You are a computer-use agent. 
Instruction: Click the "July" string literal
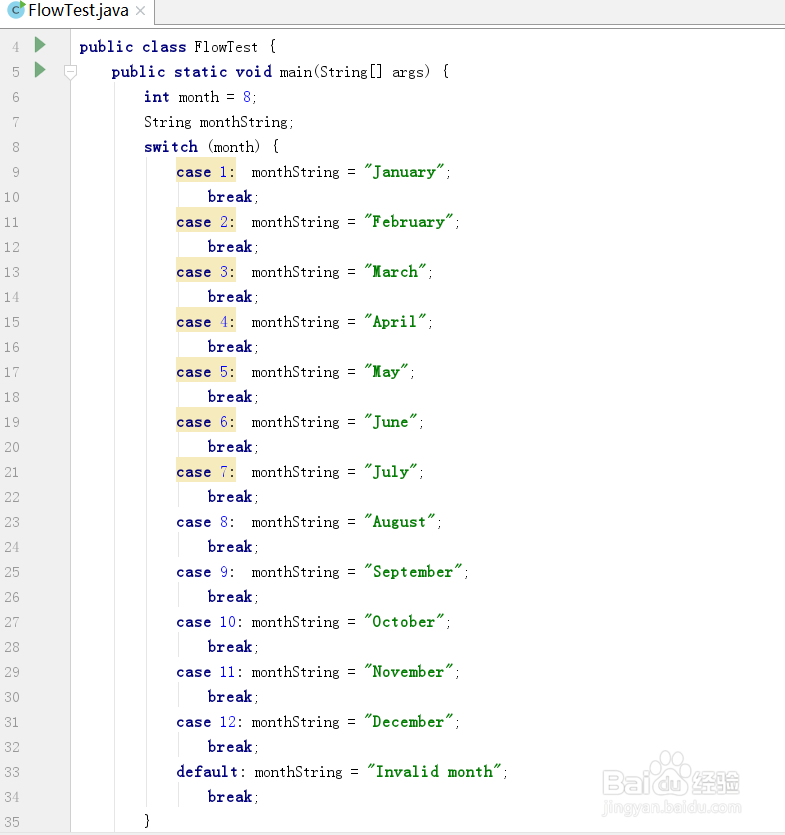[x=391, y=472]
